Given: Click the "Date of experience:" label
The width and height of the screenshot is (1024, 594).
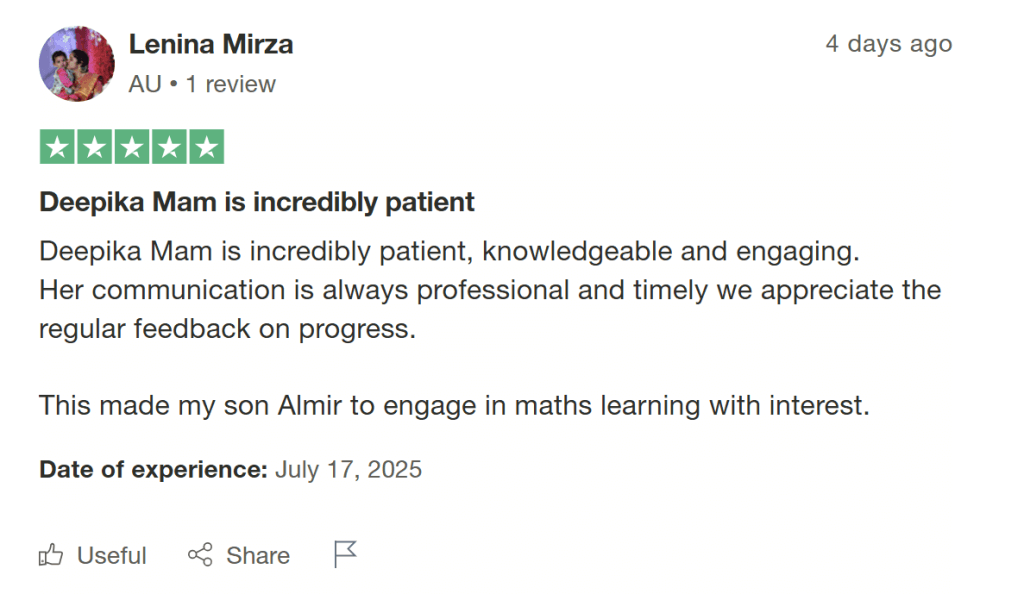Looking at the screenshot, I should (x=153, y=469).
